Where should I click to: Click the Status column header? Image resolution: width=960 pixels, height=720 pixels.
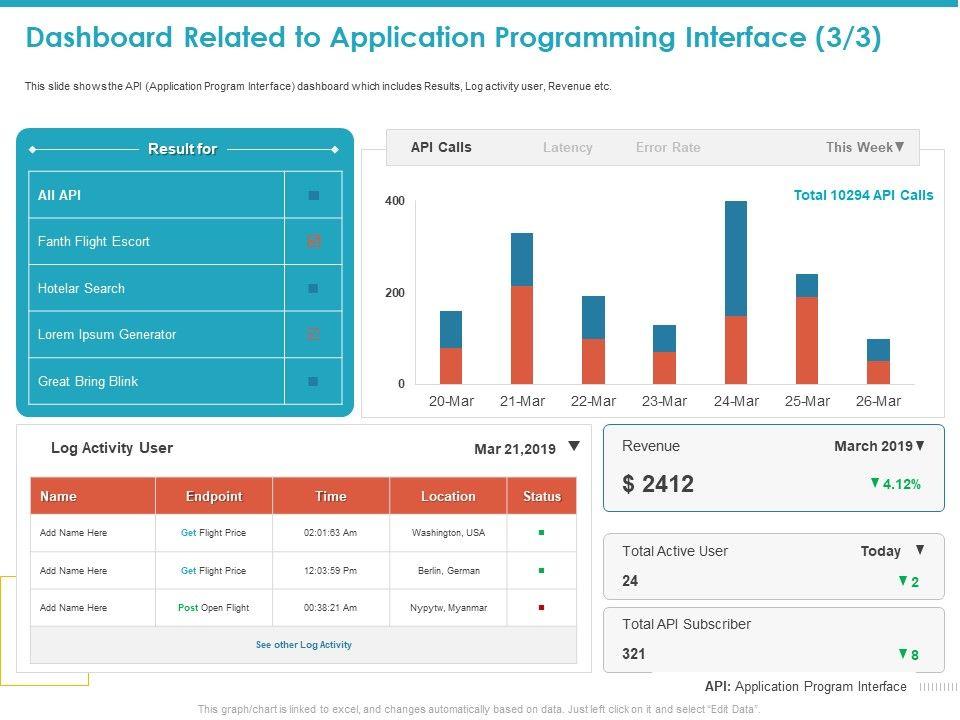coord(542,496)
